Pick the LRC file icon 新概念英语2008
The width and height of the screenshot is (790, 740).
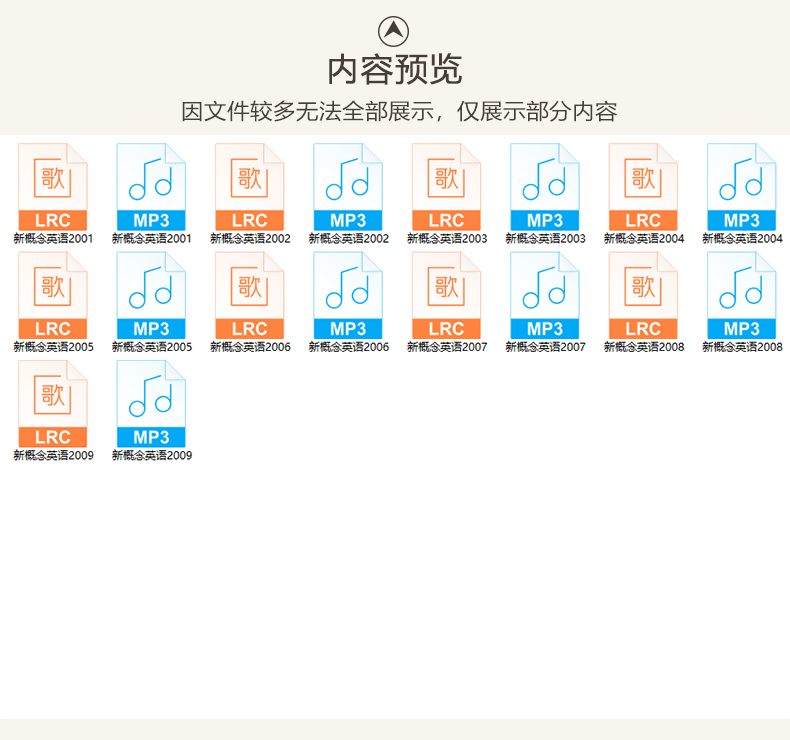[643, 295]
